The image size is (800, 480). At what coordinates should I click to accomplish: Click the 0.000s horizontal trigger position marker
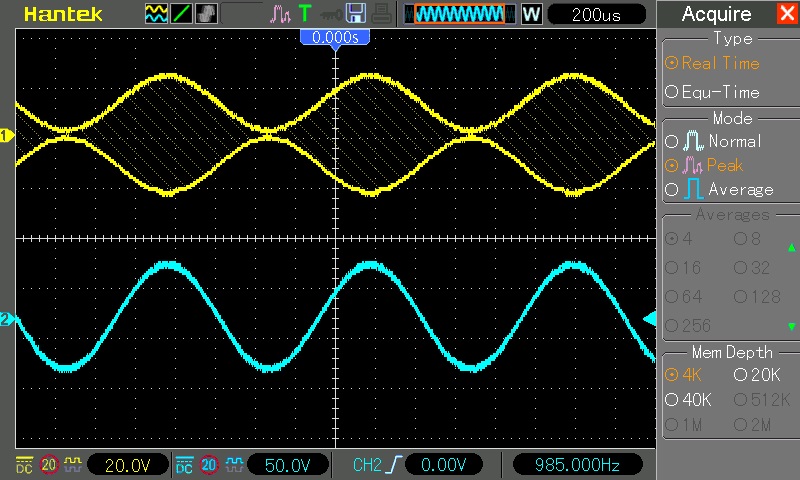click(x=336, y=37)
